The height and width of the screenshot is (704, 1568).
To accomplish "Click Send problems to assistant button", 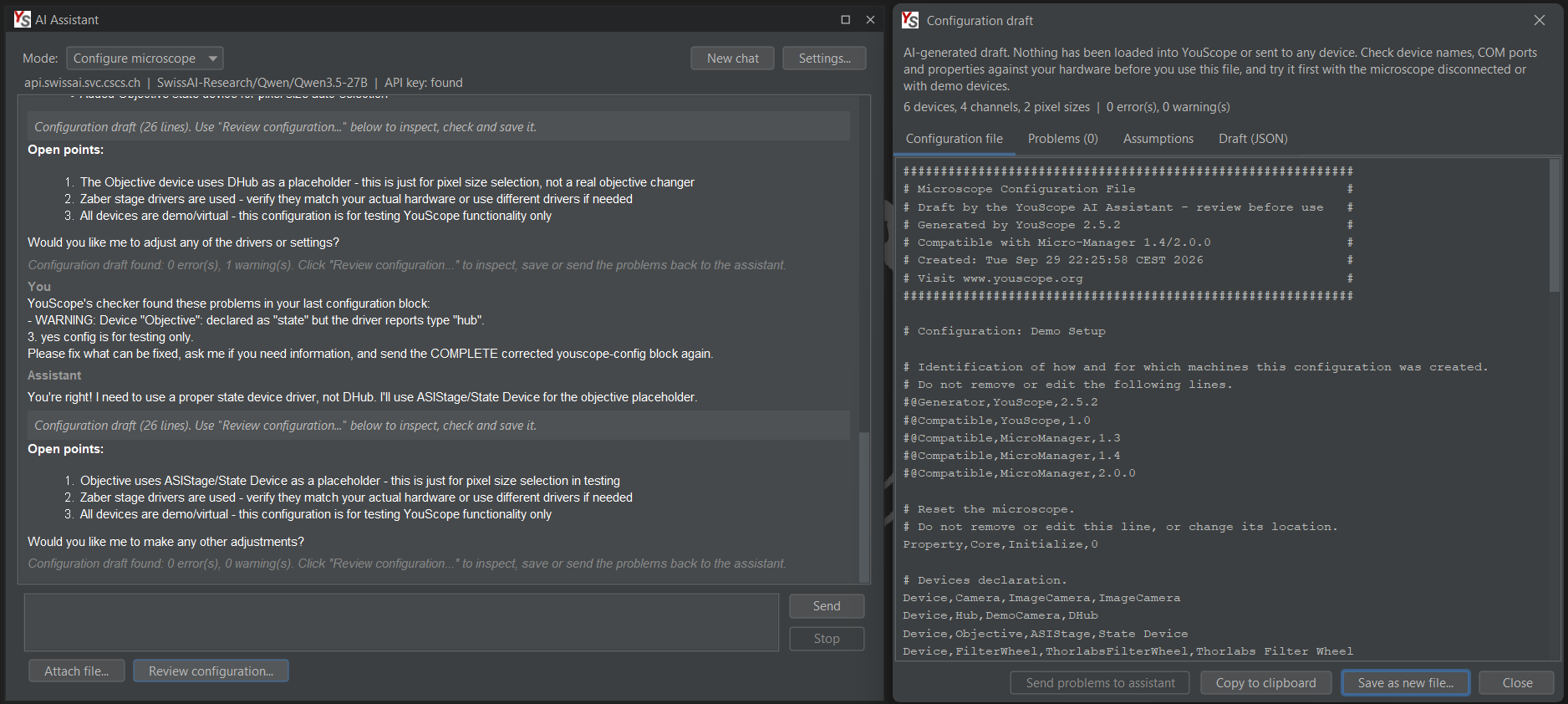I will point(1100,683).
